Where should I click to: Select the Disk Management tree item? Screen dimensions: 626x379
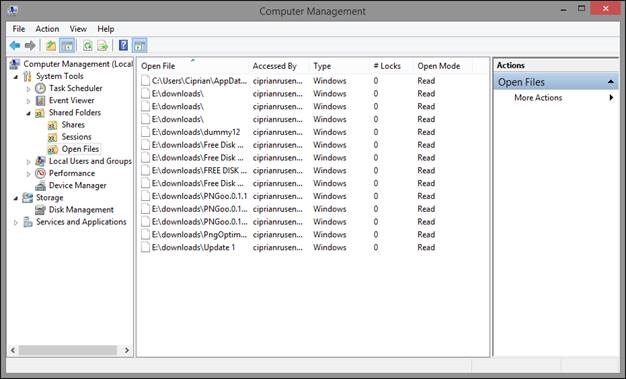click(81, 210)
